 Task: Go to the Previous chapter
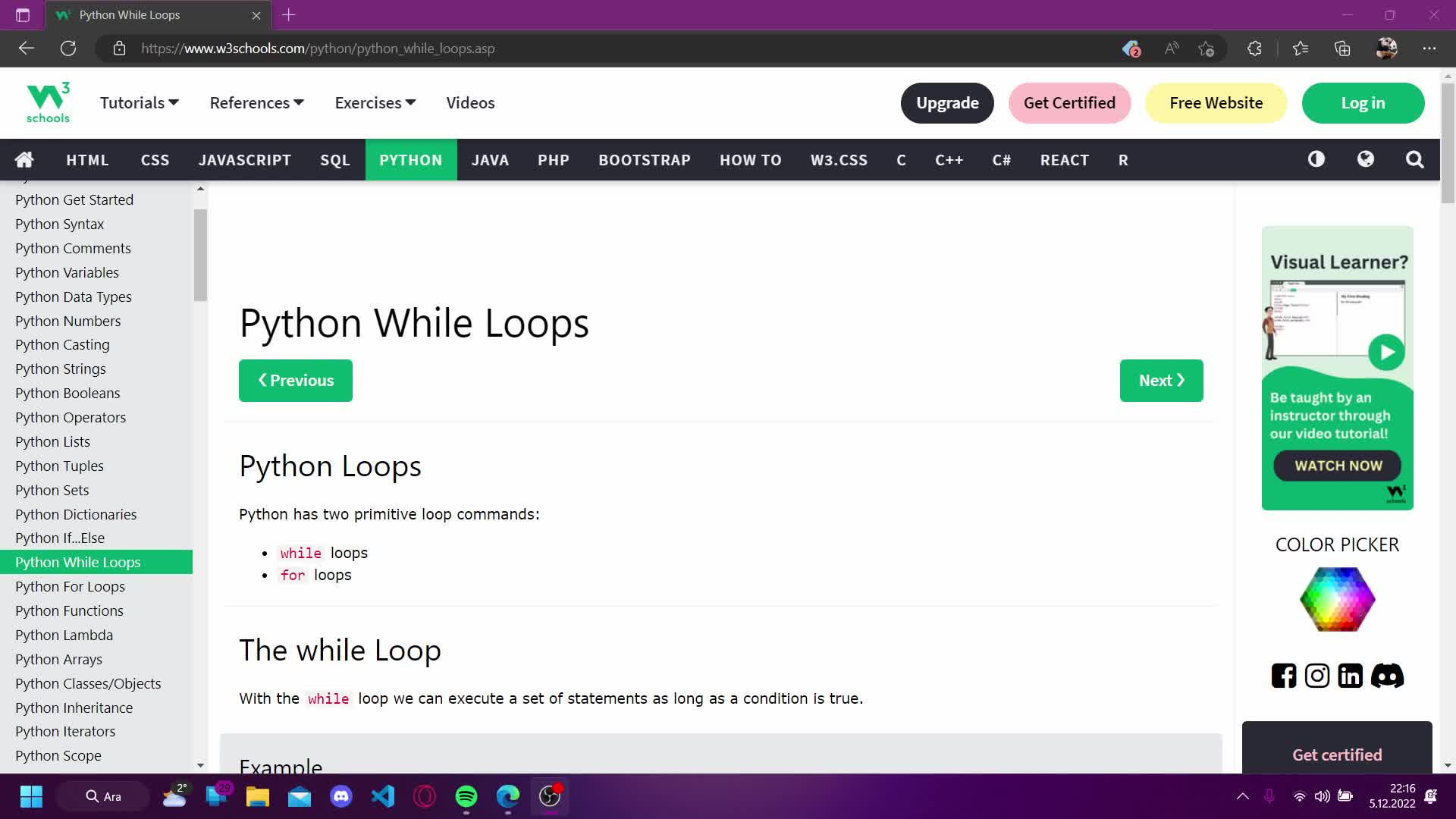296,381
